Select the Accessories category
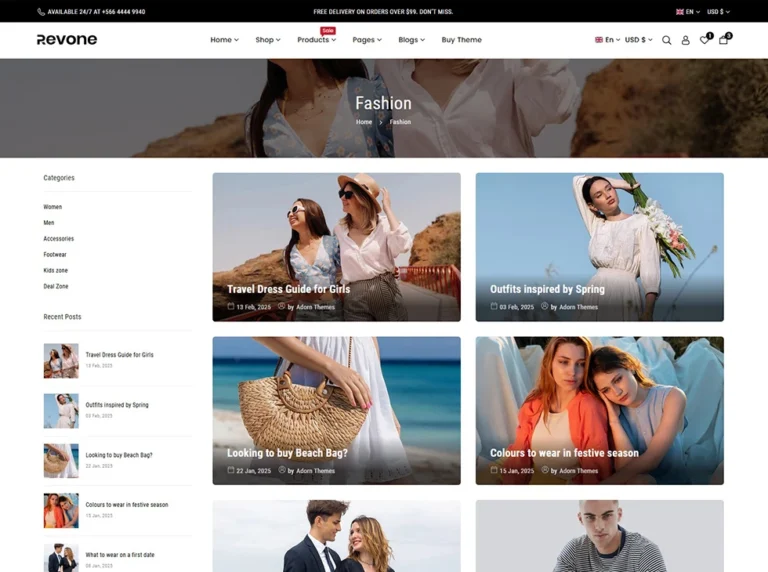The height and width of the screenshot is (572, 768). tap(59, 238)
